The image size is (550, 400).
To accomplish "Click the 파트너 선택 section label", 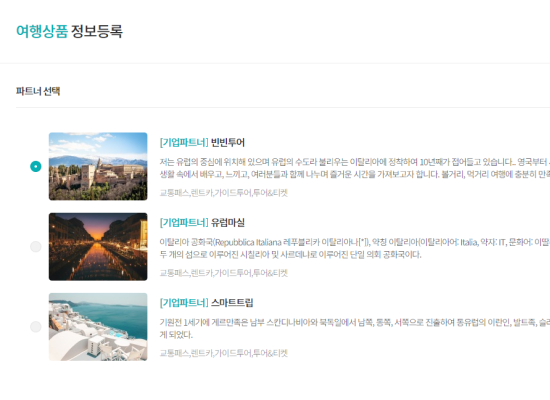I will (38, 91).
